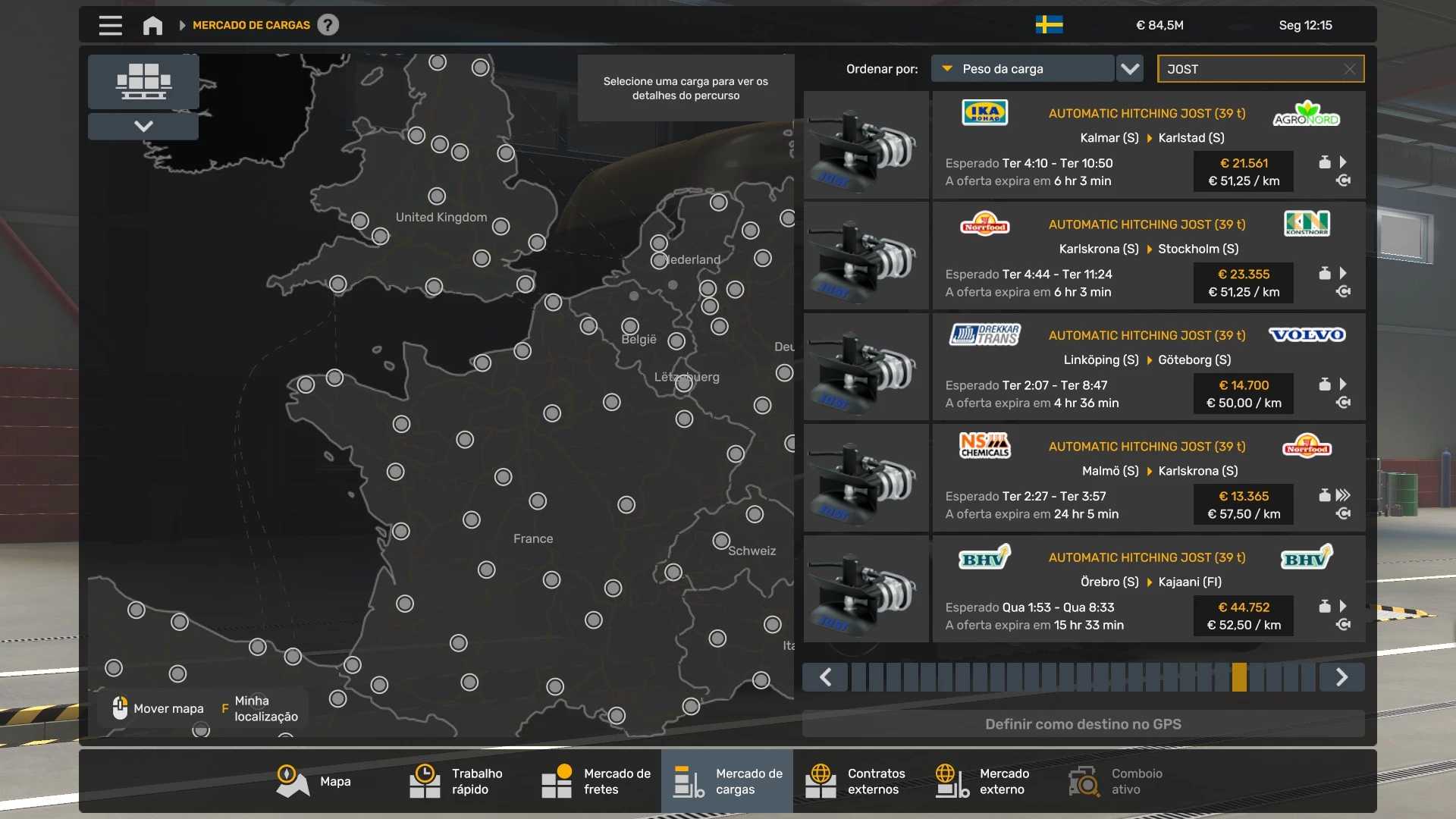Open the Mapa tab
Image resolution: width=1456 pixels, height=819 pixels.
(x=314, y=782)
